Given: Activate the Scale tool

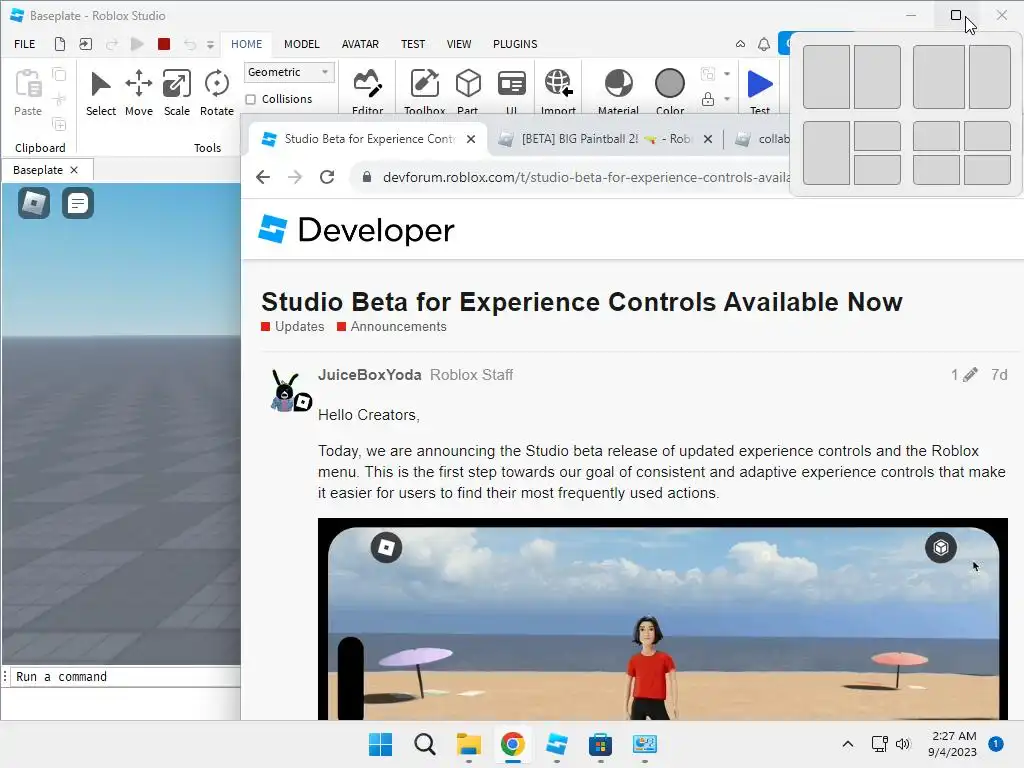Looking at the screenshot, I should click(176, 93).
